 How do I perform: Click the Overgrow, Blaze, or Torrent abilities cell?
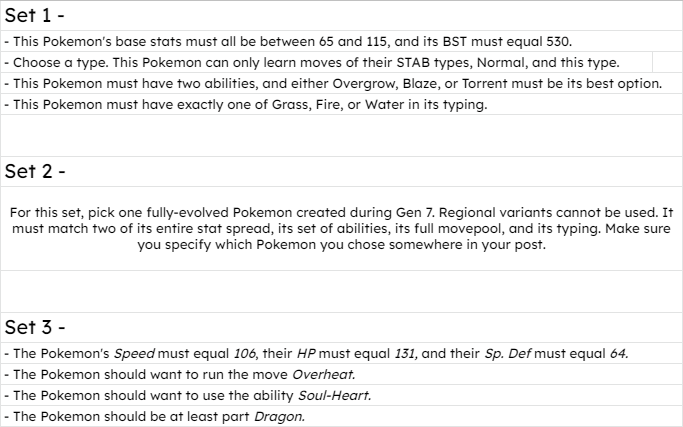341,83
